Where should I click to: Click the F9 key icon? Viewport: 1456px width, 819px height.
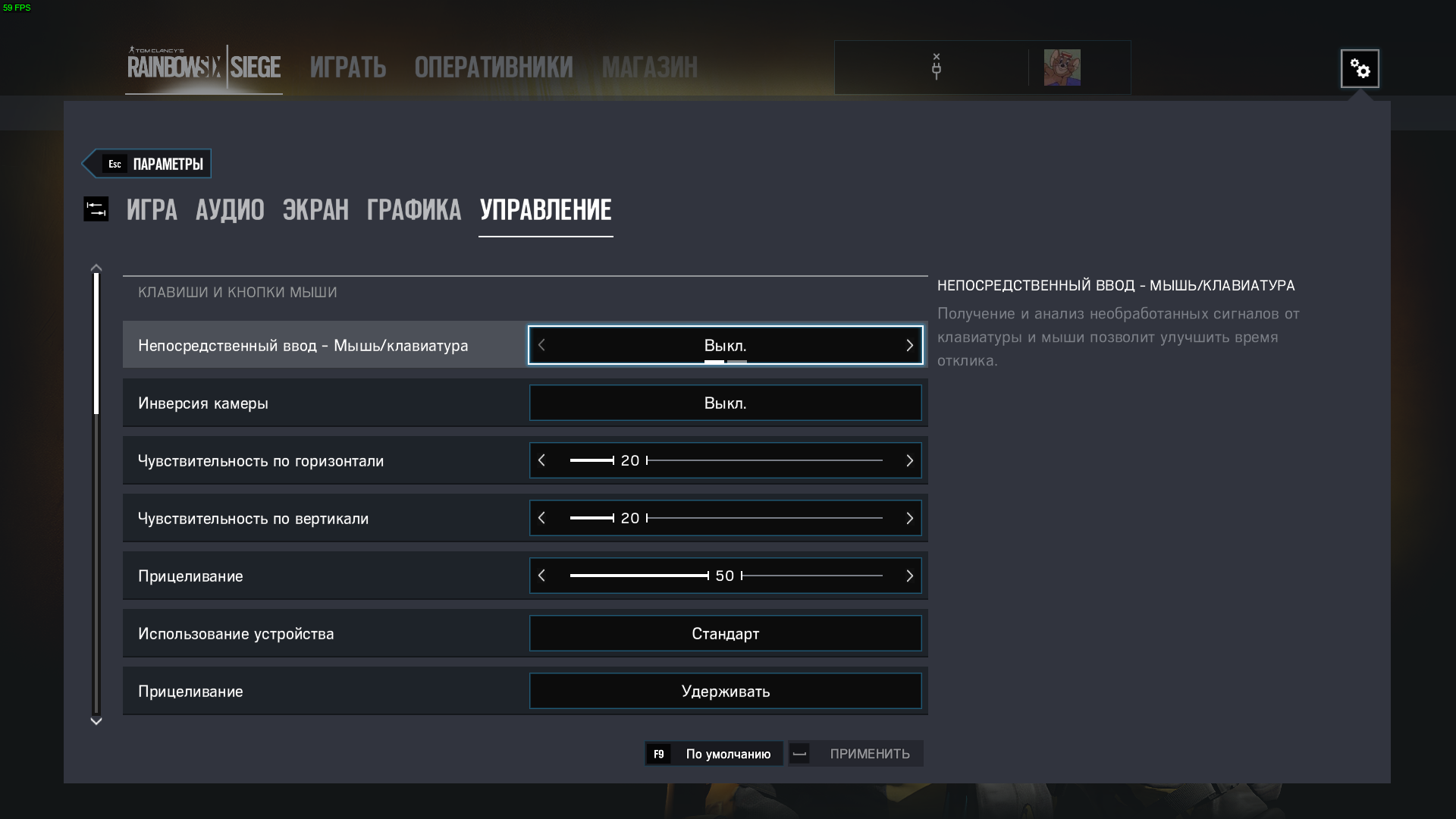[x=658, y=754]
